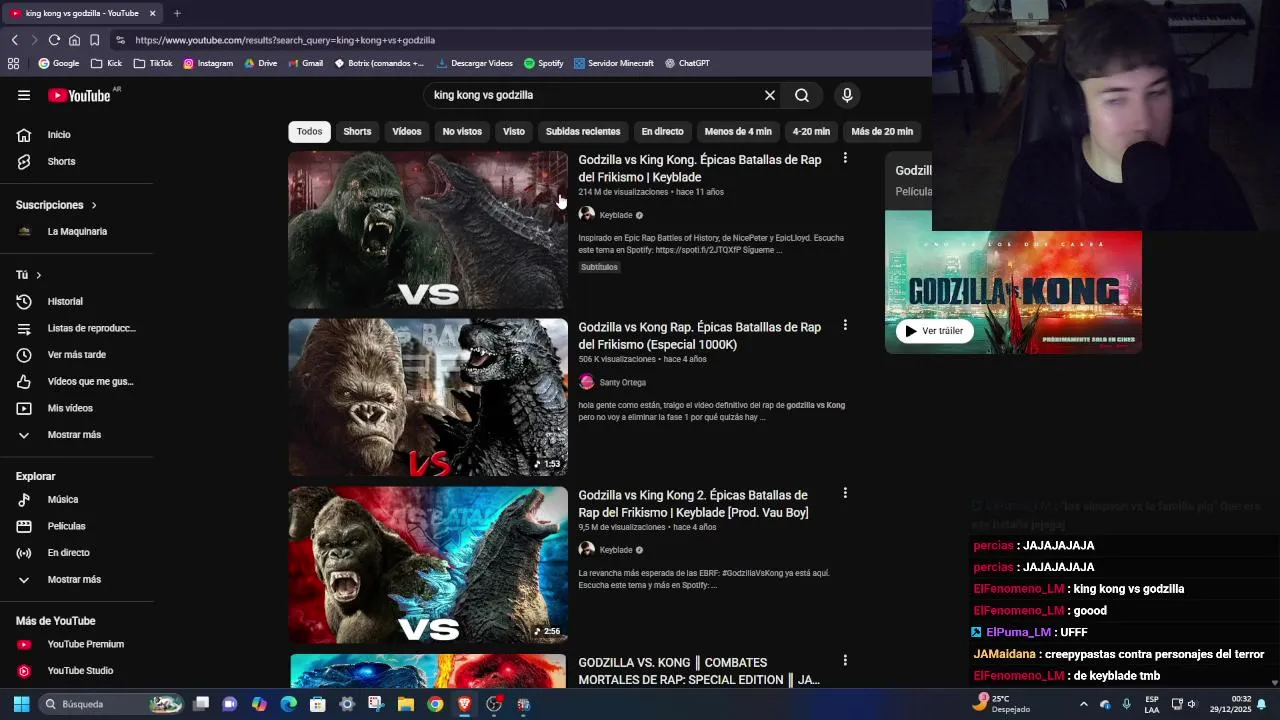
Task: Open the first Godzilla vs King Kong thumbnail
Action: (428, 230)
